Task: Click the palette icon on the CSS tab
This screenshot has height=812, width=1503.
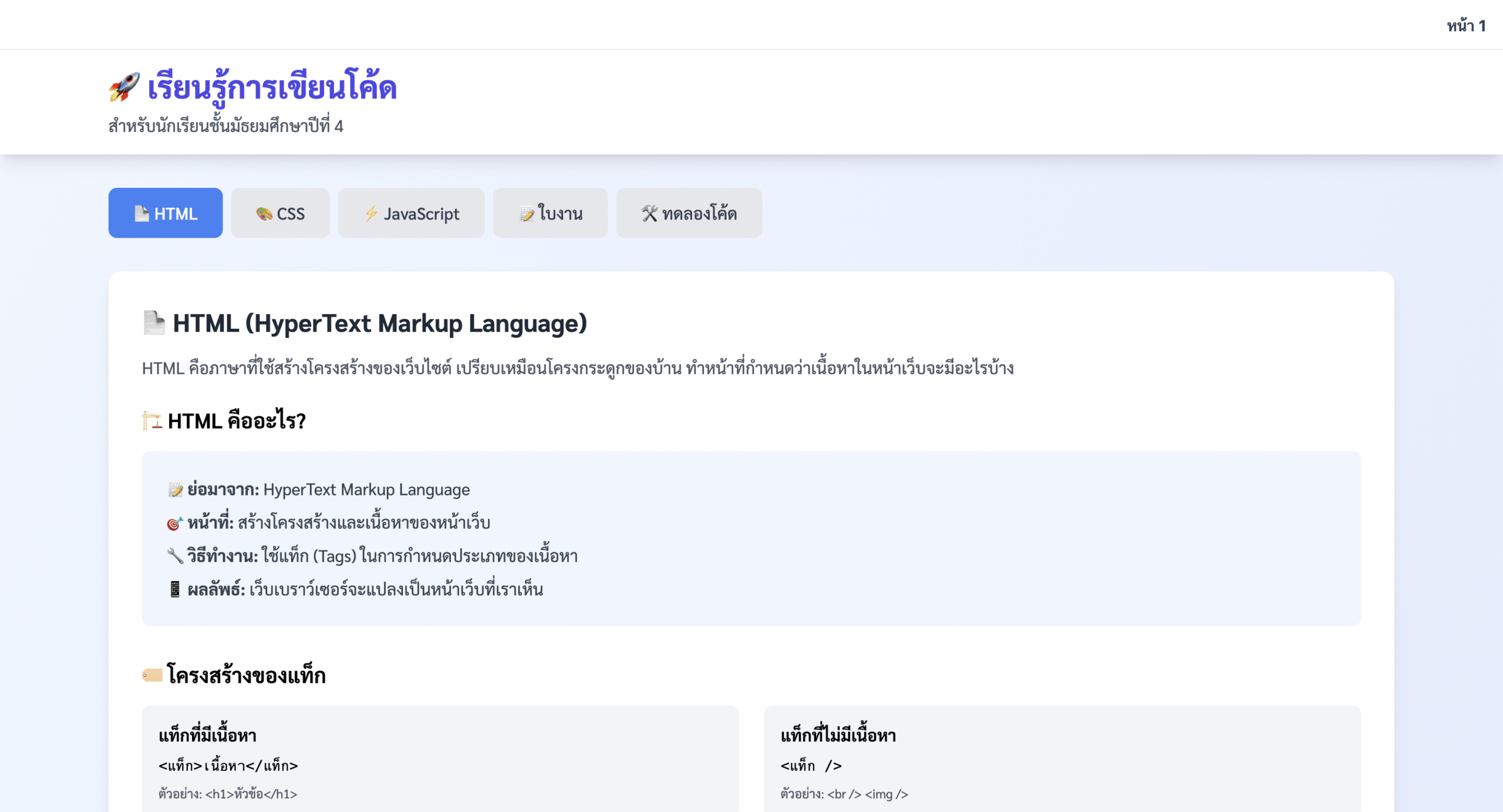Action: click(x=264, y=214)
